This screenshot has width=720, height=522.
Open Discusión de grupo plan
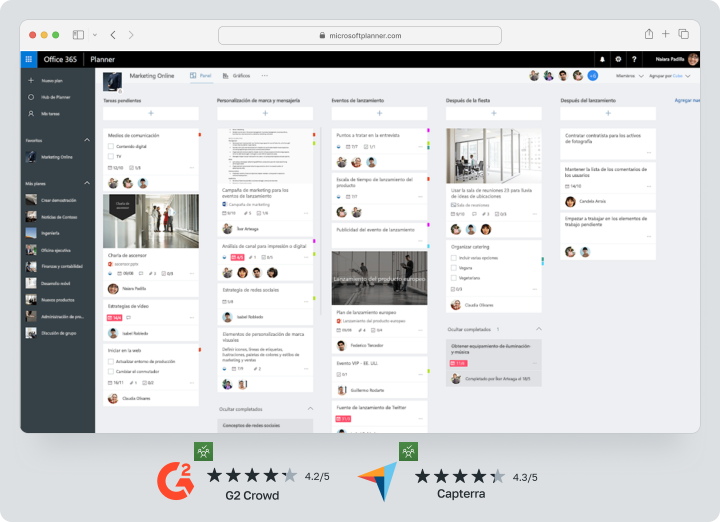57,333
